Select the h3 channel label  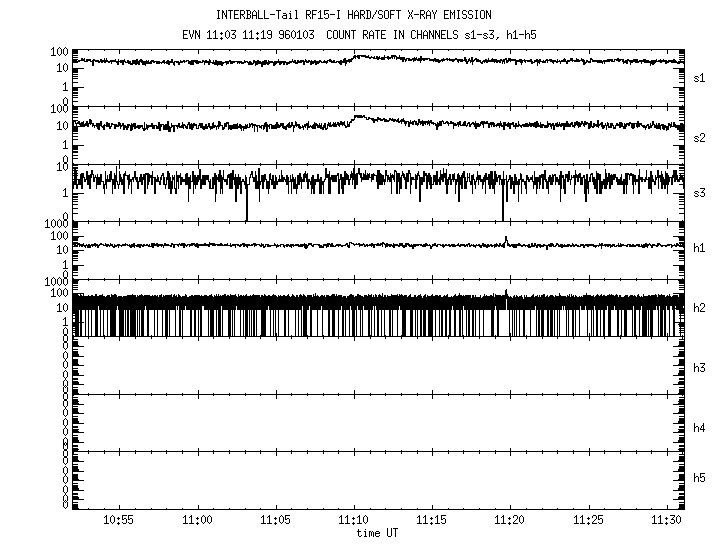[700, 368]
